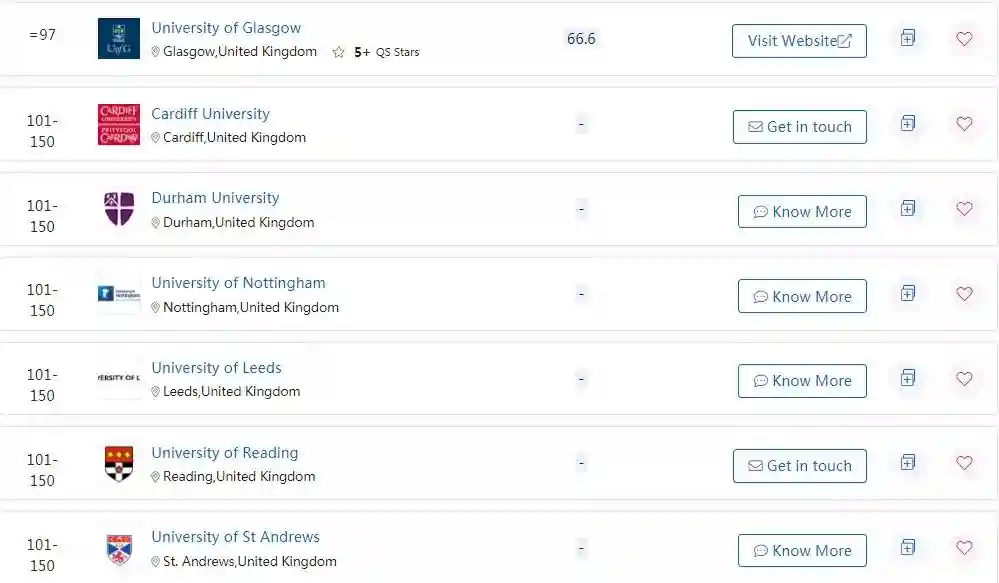Open the University of Nottingham link
The height and width of the screenshot is (583, 999).
(x=238, y=283)
